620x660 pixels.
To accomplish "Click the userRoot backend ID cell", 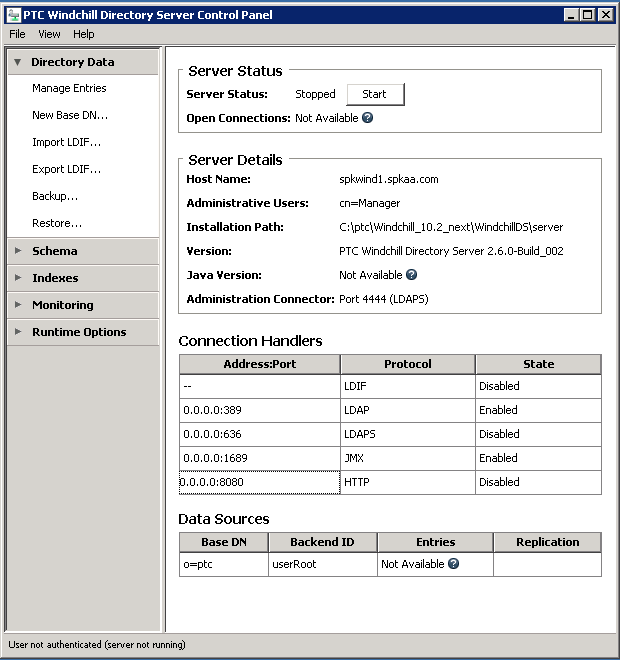I will 323,564.
